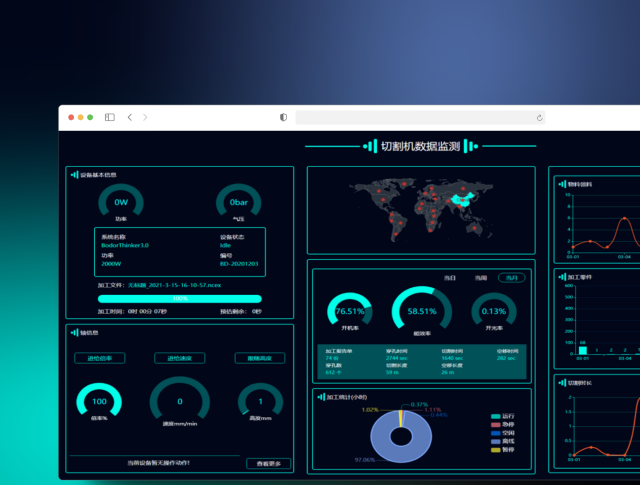Click the 切割机数据监测 dashboard title
This screenshot has width=640, height=485.
[420, 146]
